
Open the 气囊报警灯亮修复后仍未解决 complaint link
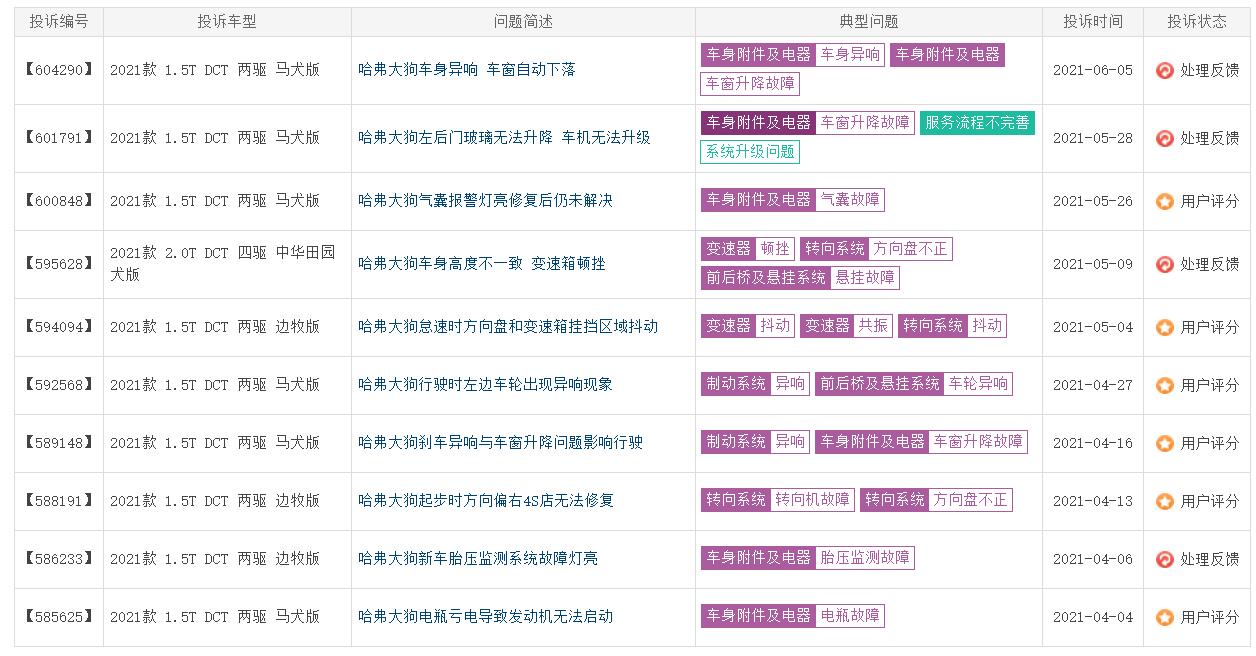(485, 201)
